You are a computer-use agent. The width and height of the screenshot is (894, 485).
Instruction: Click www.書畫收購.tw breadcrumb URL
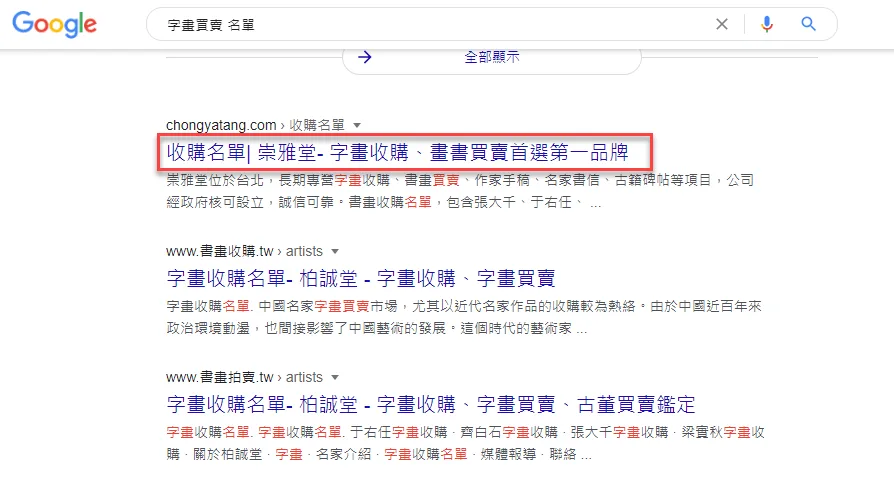point(244,251)
